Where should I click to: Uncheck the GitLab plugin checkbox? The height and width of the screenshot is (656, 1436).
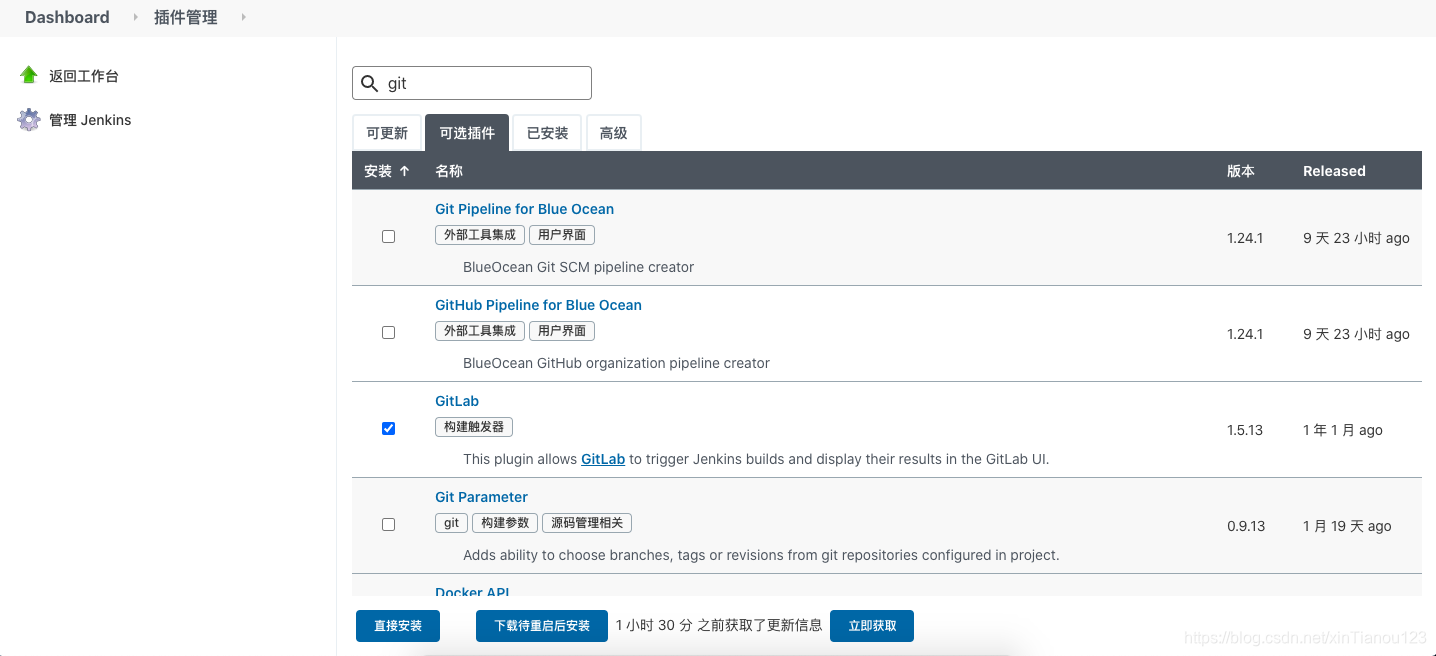[389, 429]
